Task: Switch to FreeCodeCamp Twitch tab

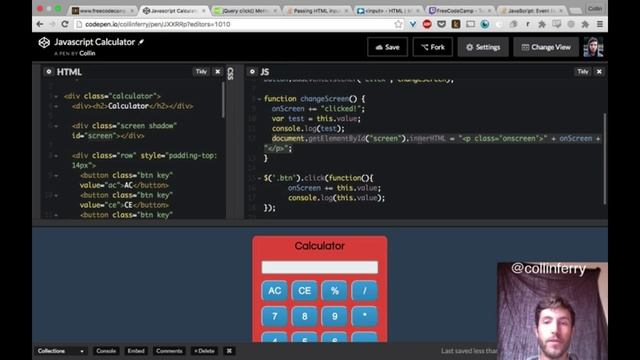Action: click(460, 11)
